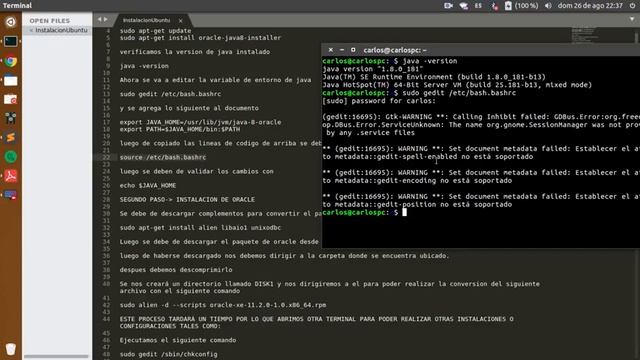Click 'luego se deben de validar' line
The height and width of the screenshot is (360, 640).
click(x=196, y=171)
